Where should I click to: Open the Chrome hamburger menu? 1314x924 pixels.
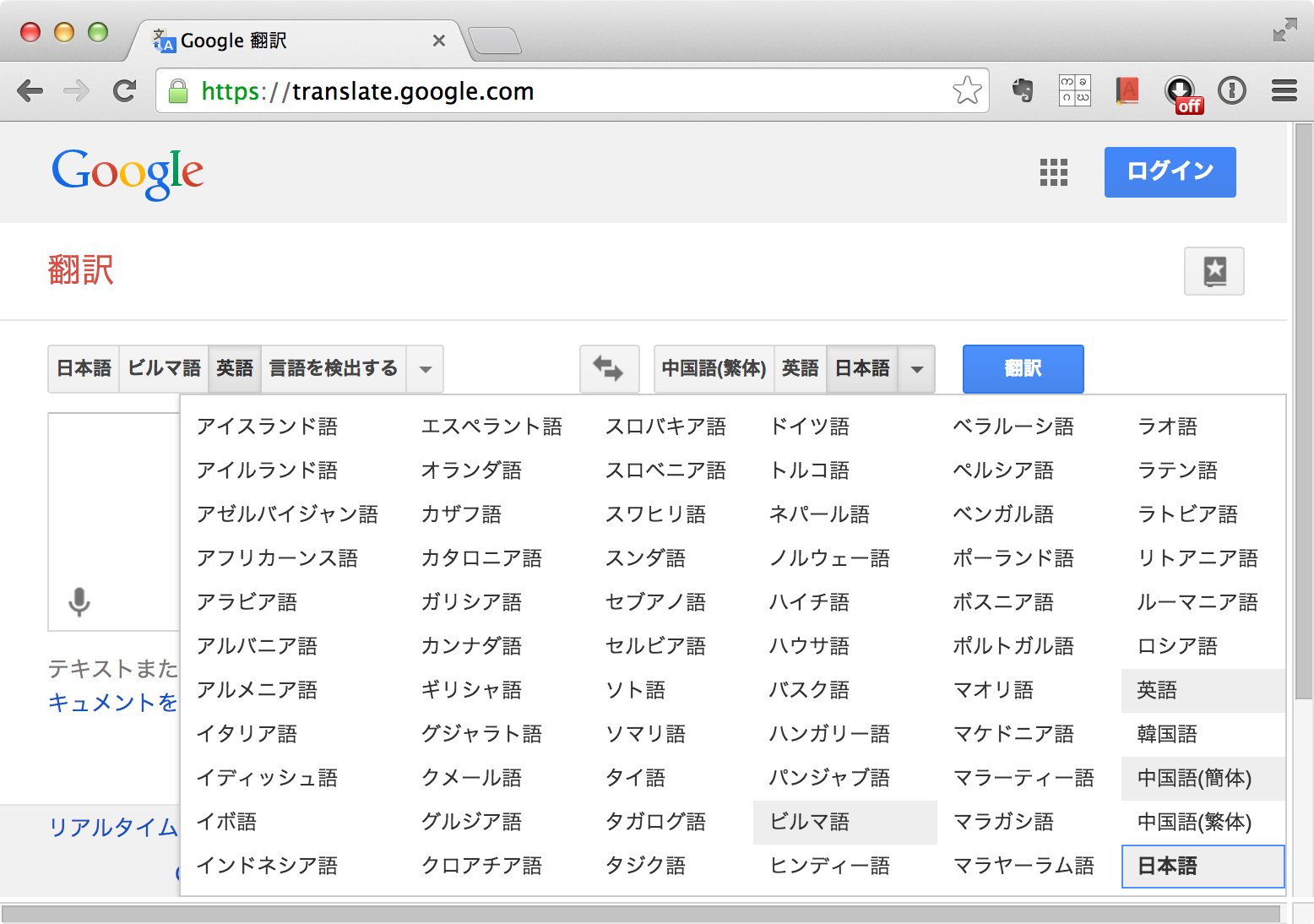click(1284, 90)
